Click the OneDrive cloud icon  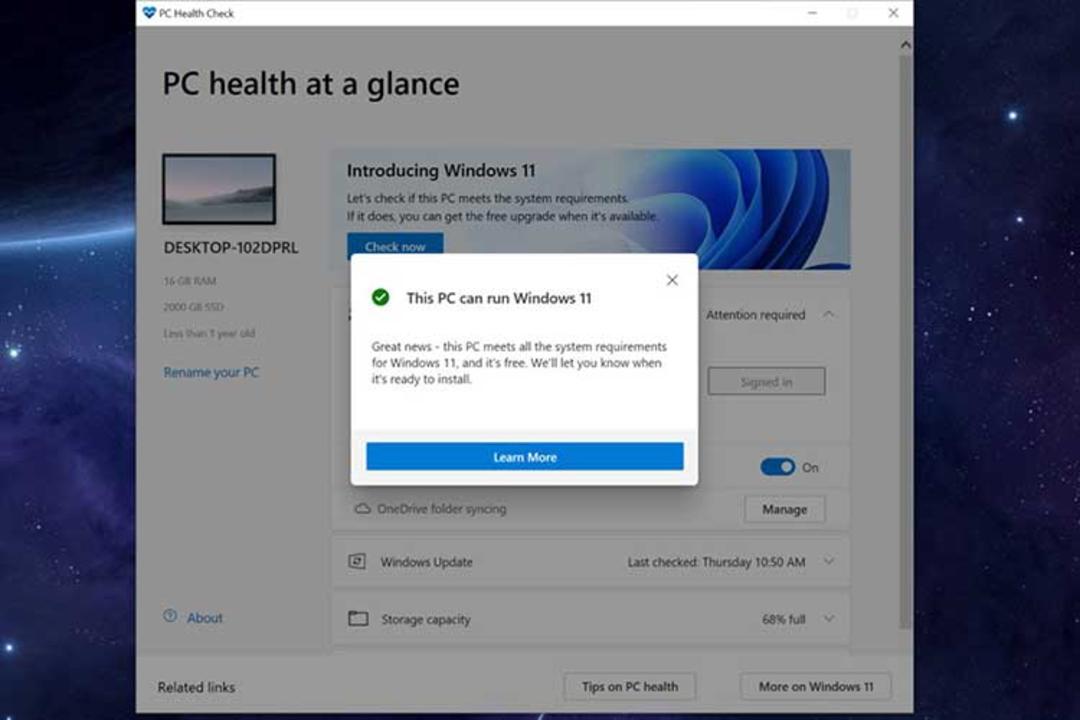coord(362,508)
